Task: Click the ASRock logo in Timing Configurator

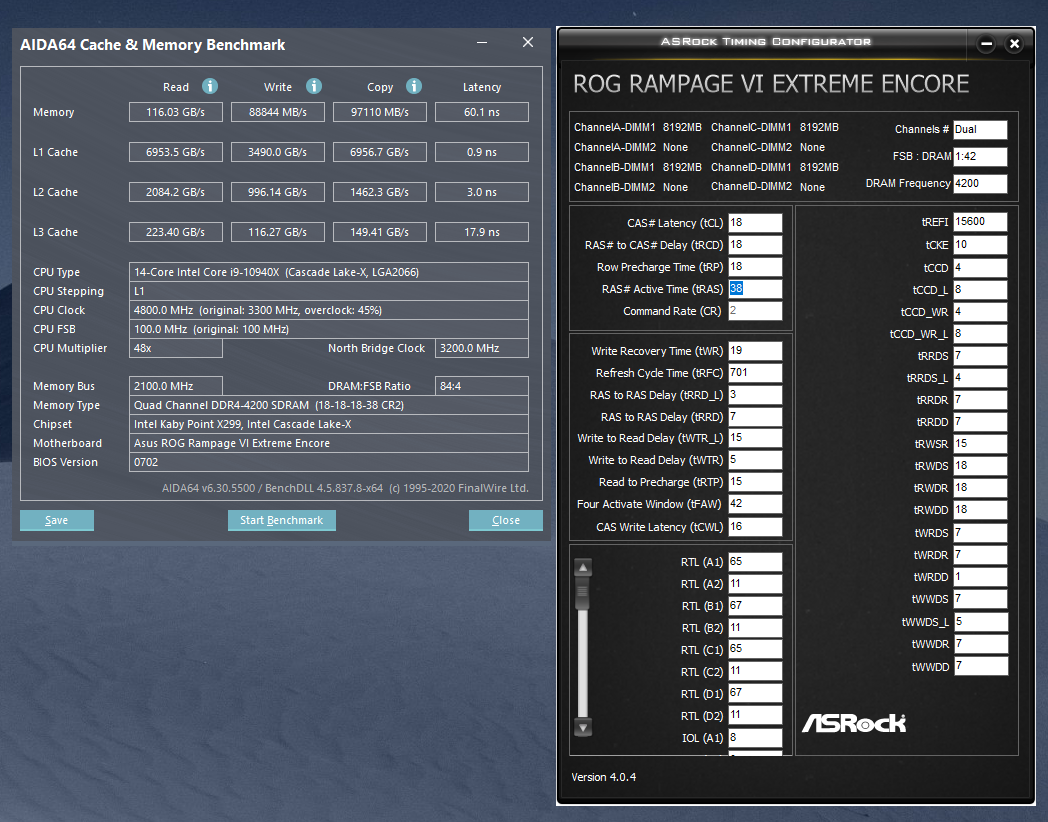Action: (854, 723)
